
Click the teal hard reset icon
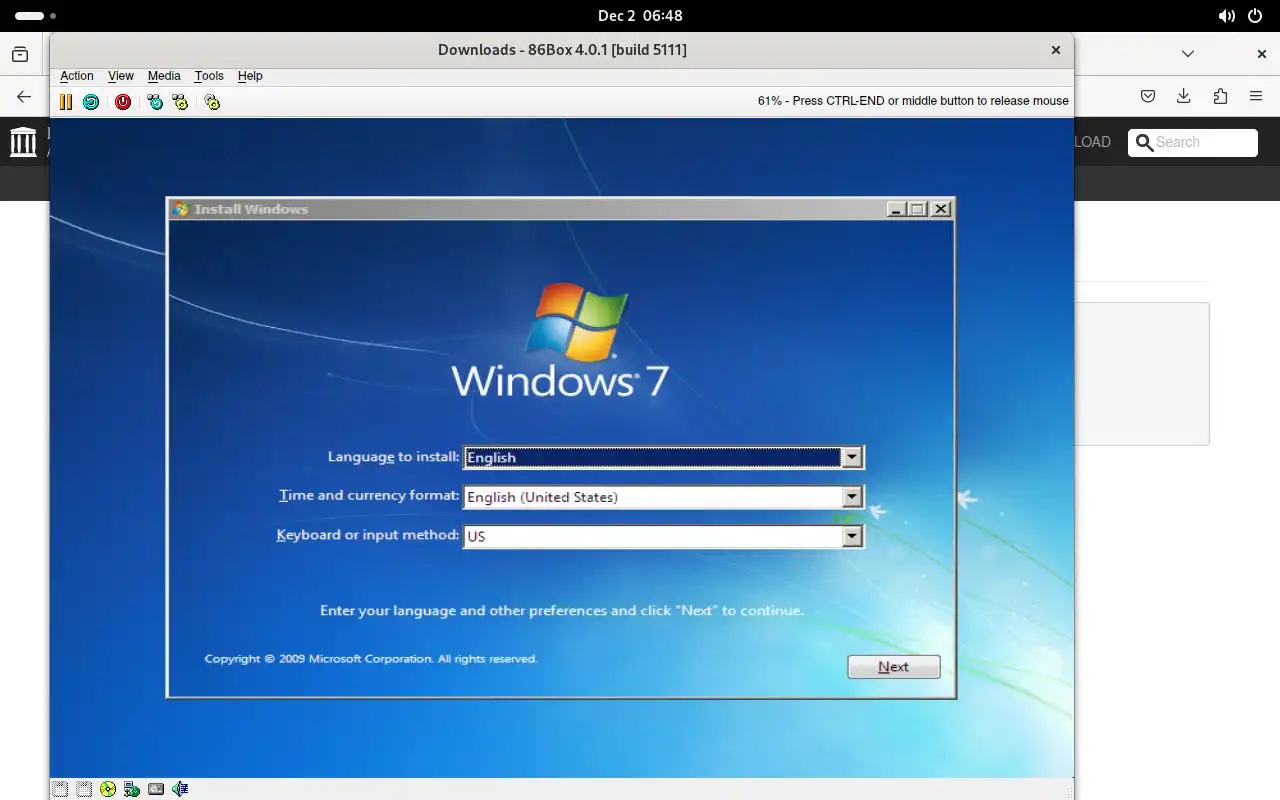coord(91,101)
